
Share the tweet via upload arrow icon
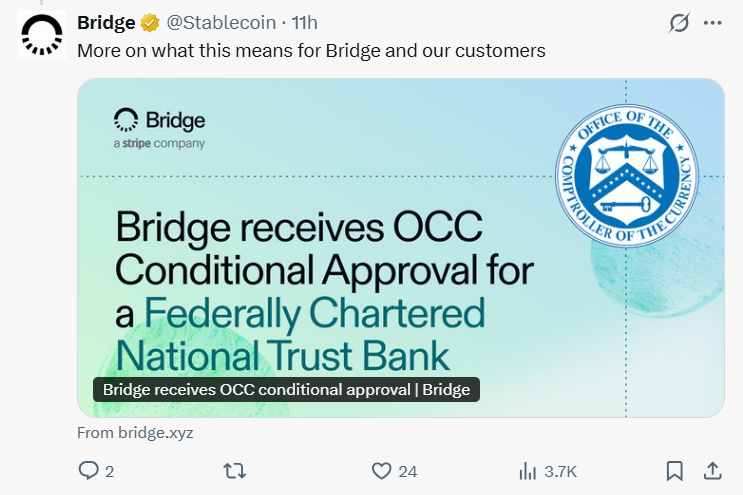tap(713, 470)
